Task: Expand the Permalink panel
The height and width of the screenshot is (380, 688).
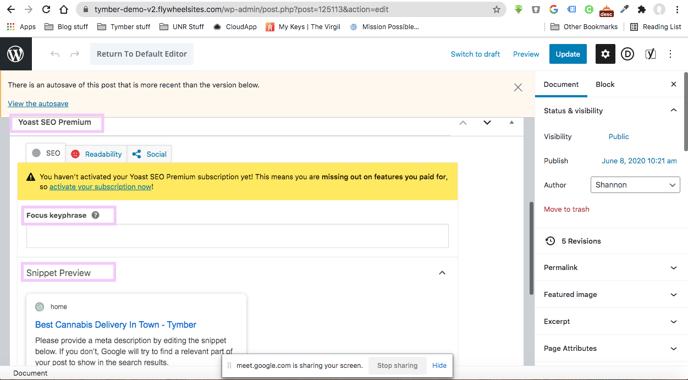Action: pos(610,267)
